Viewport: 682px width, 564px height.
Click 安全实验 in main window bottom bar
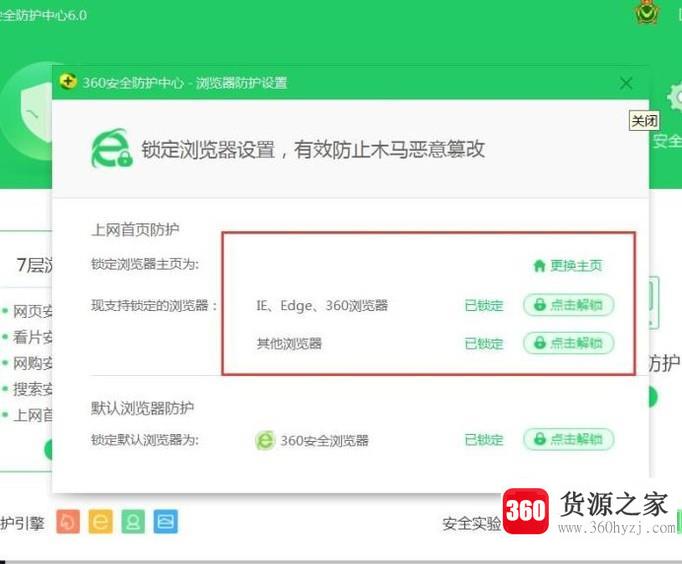471,523
